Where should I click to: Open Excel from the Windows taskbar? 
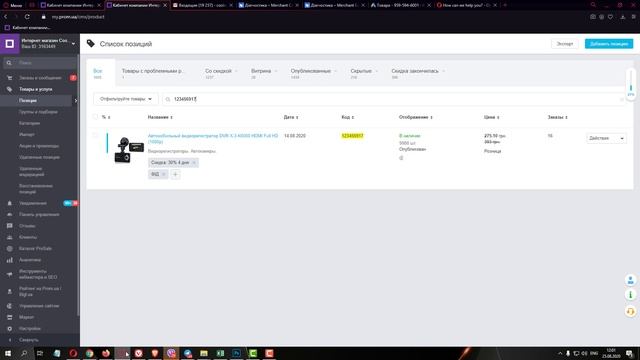220,353
